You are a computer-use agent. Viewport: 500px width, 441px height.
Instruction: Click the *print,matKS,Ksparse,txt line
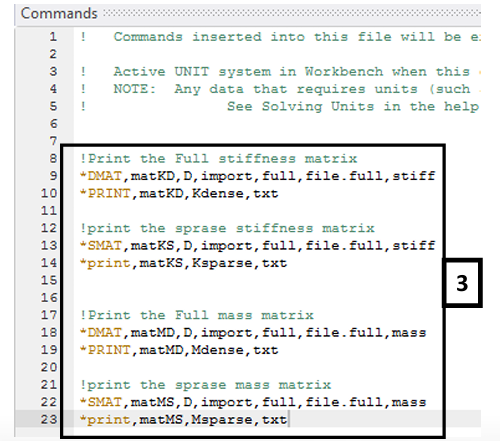pyautogui.click(x=184, y=263)
